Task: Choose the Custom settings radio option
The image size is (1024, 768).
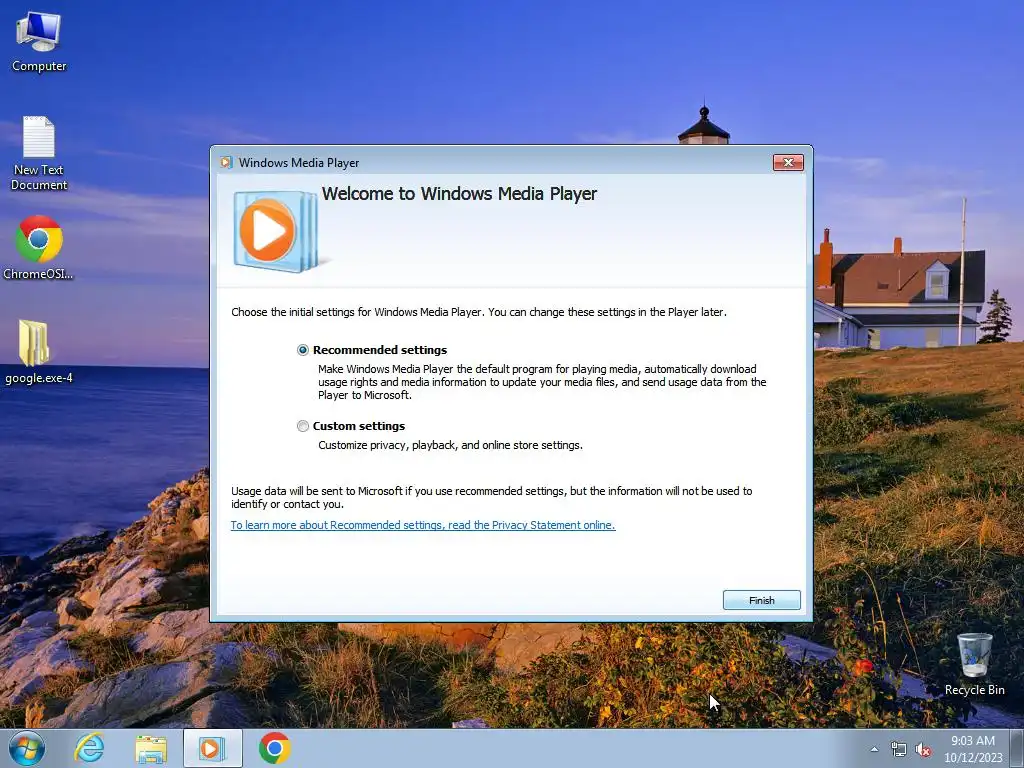Action: 302,426
